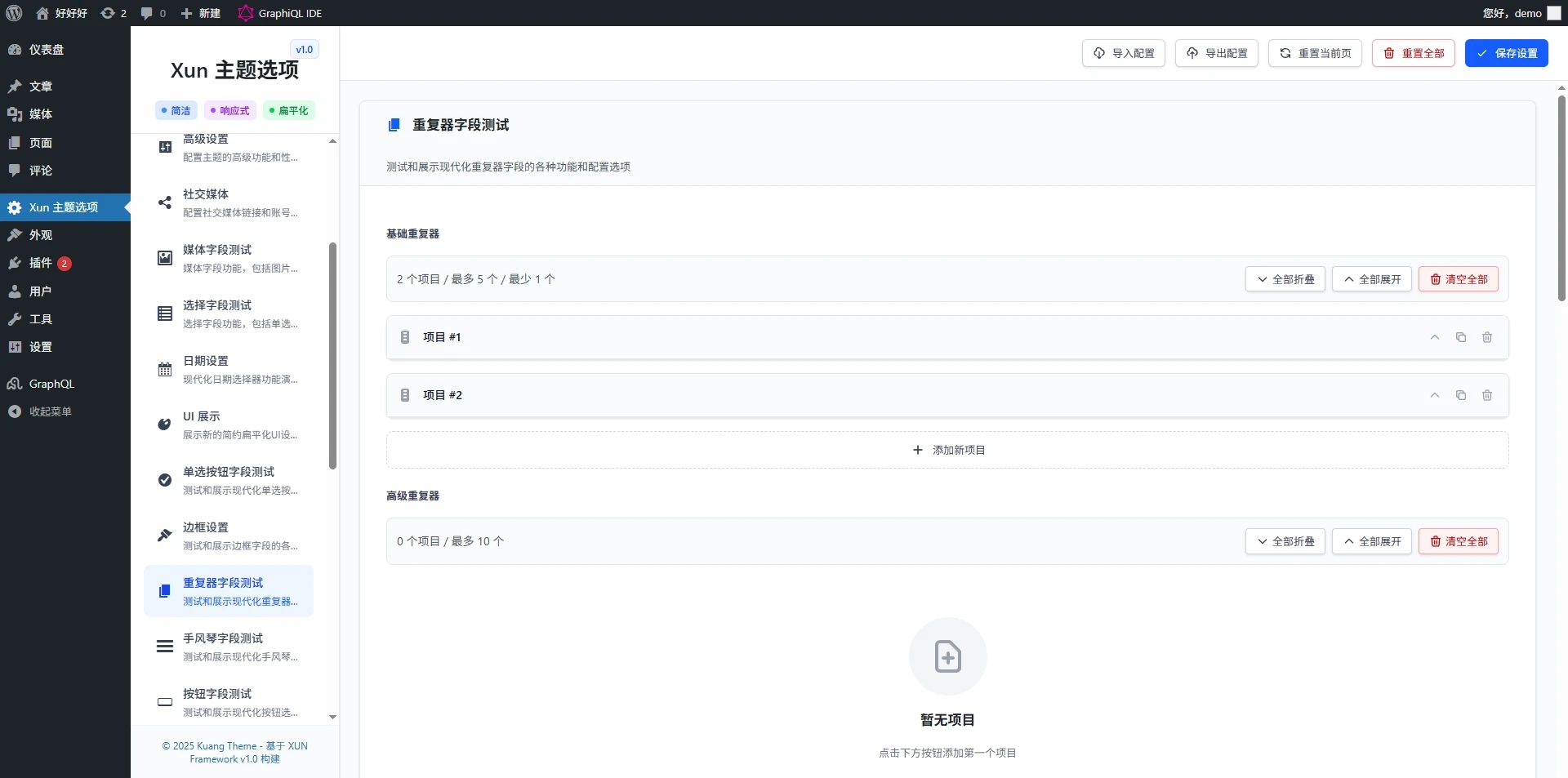Select the 媒体字段测试 image icon

(x=165, y=258)
